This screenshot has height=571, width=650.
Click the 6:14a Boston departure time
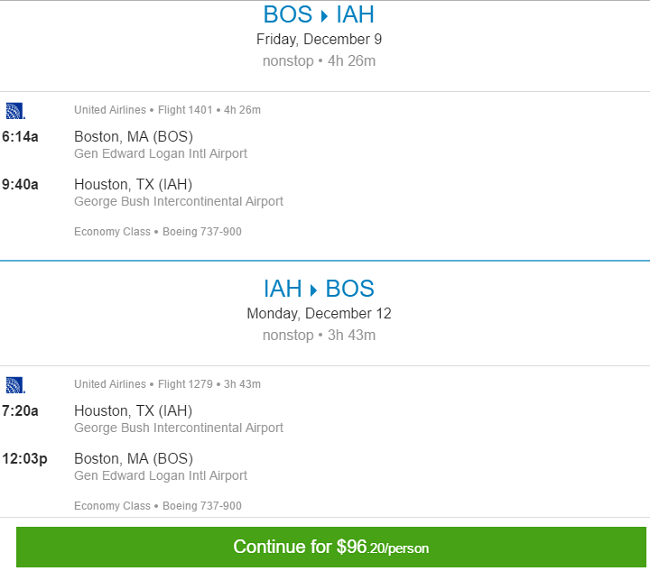[x=22, y=136]
